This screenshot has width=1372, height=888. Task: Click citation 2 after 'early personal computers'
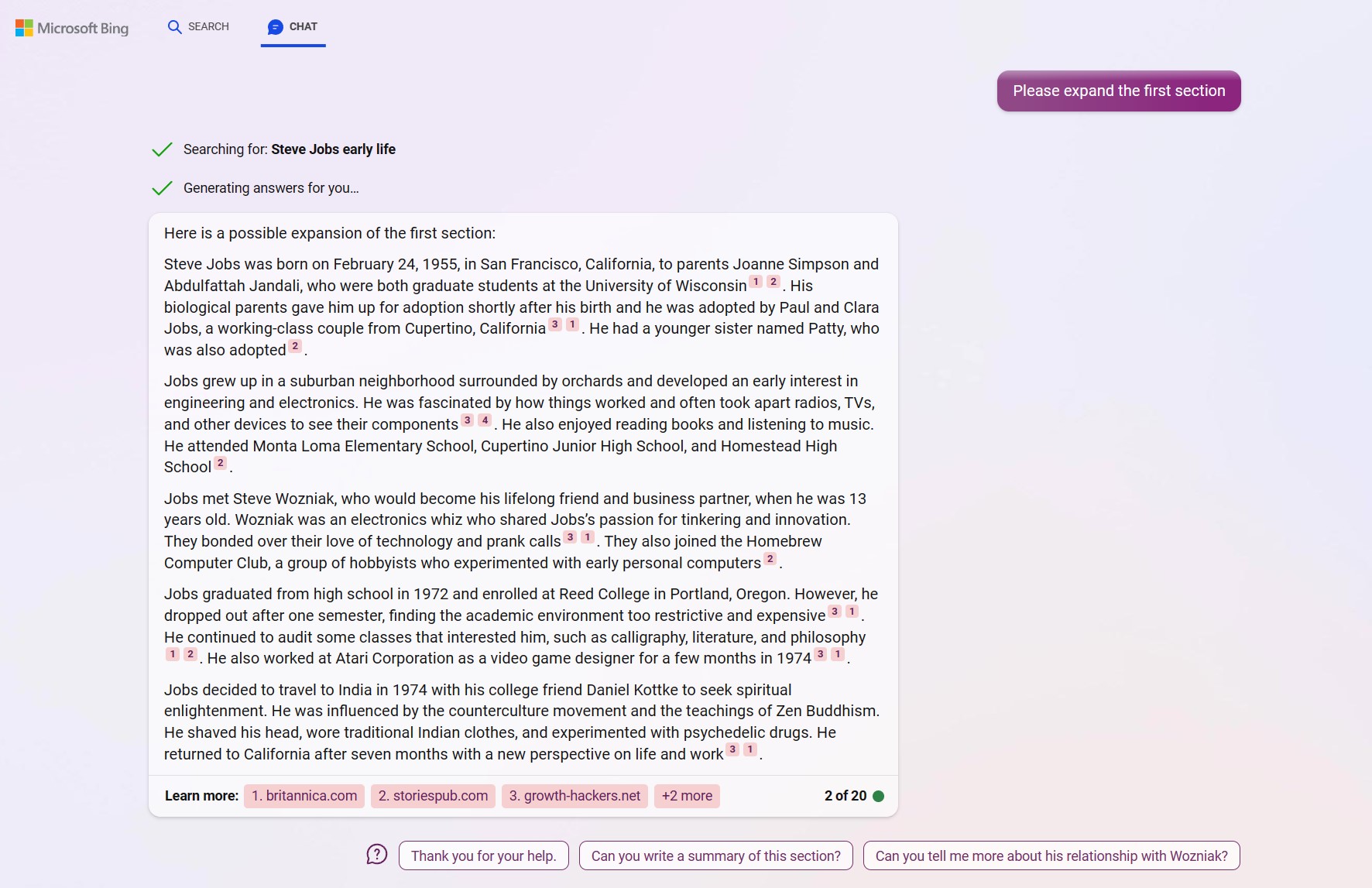coord(770,559)
